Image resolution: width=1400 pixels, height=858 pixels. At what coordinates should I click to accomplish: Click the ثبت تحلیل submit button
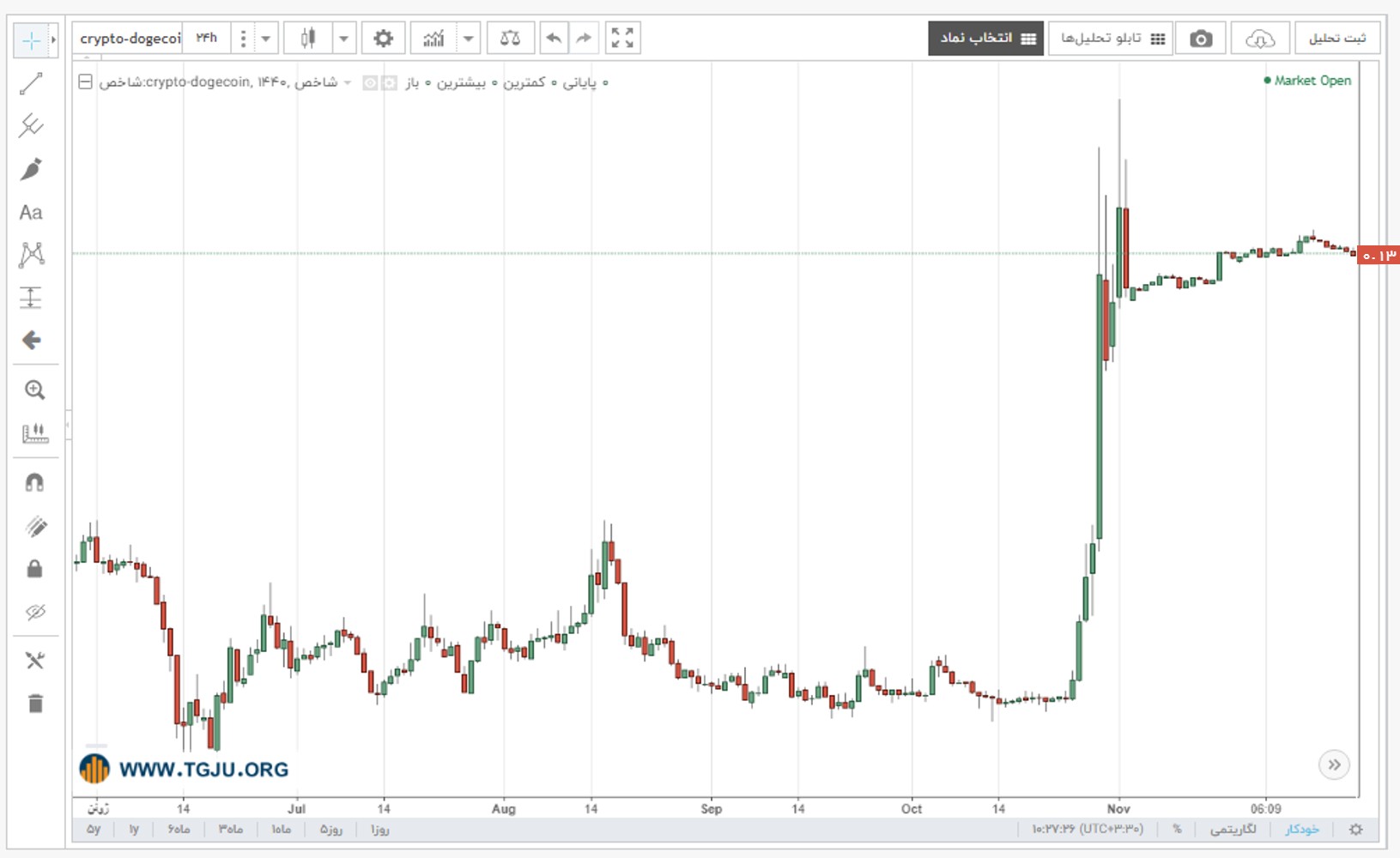(x=1337, y=39)
